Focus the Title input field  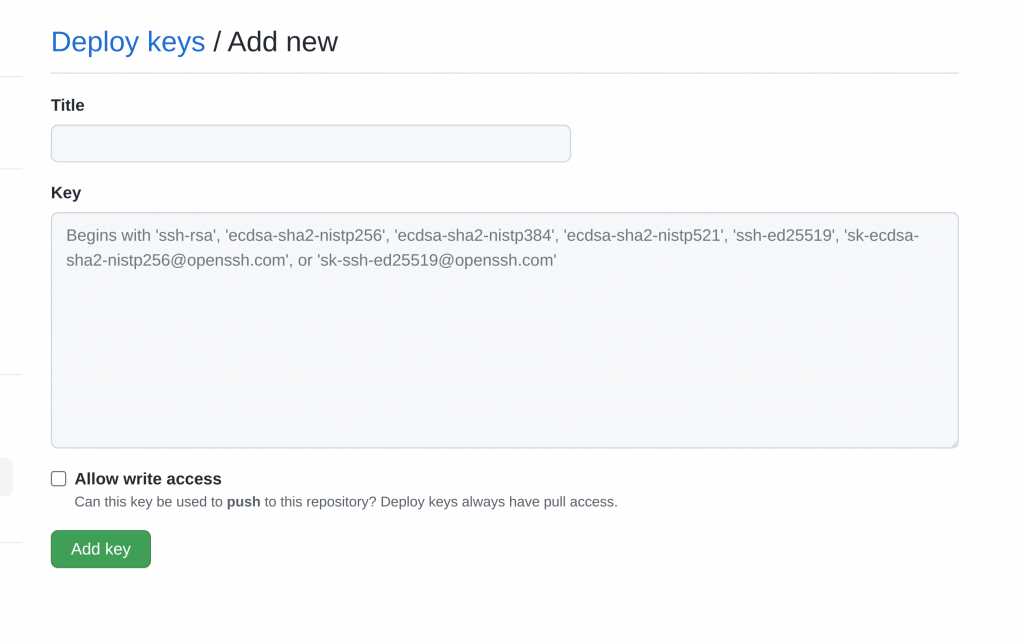click(x=310, y=143)
